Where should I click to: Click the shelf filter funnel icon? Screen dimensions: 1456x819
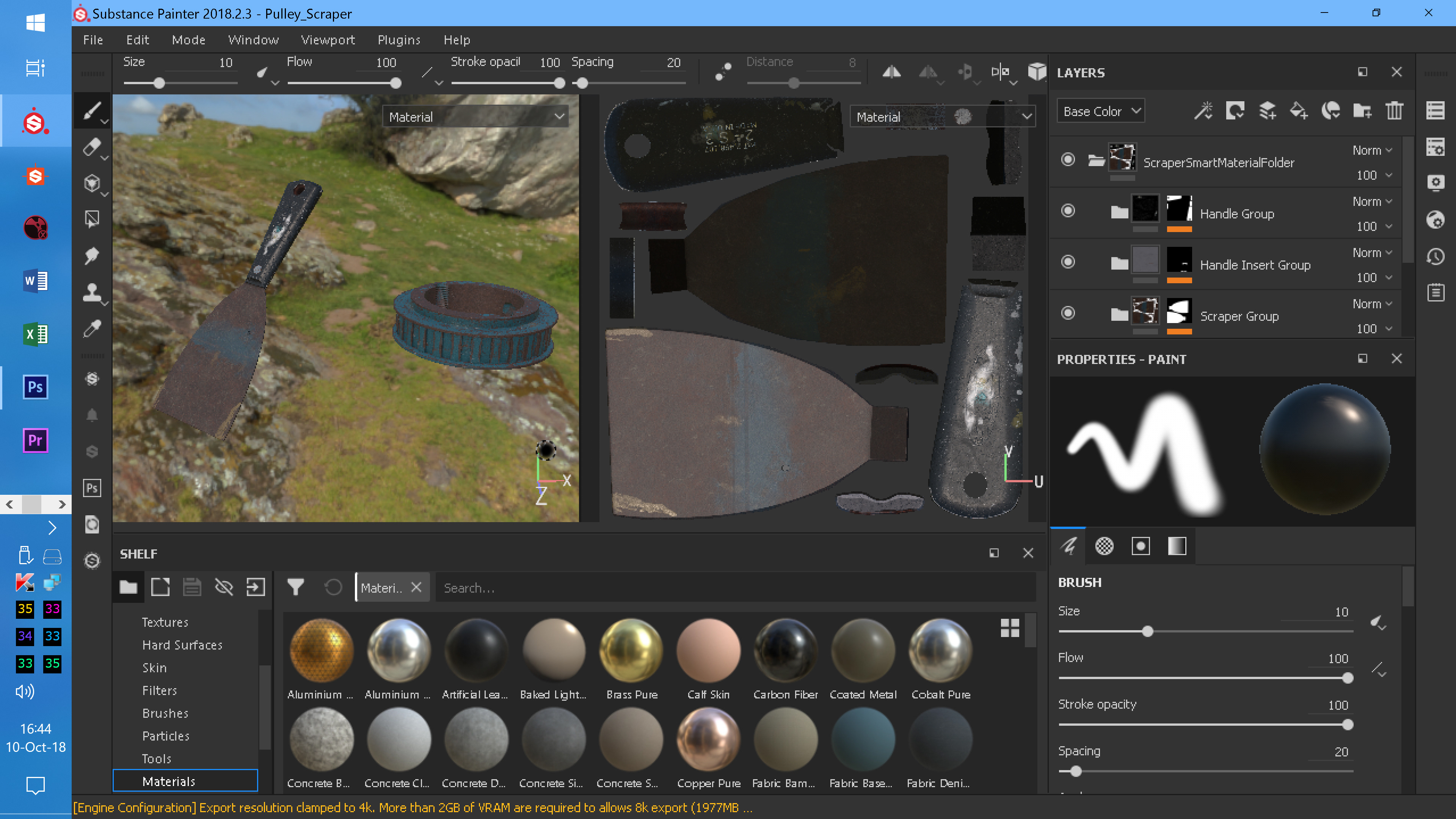click(296, 587)
